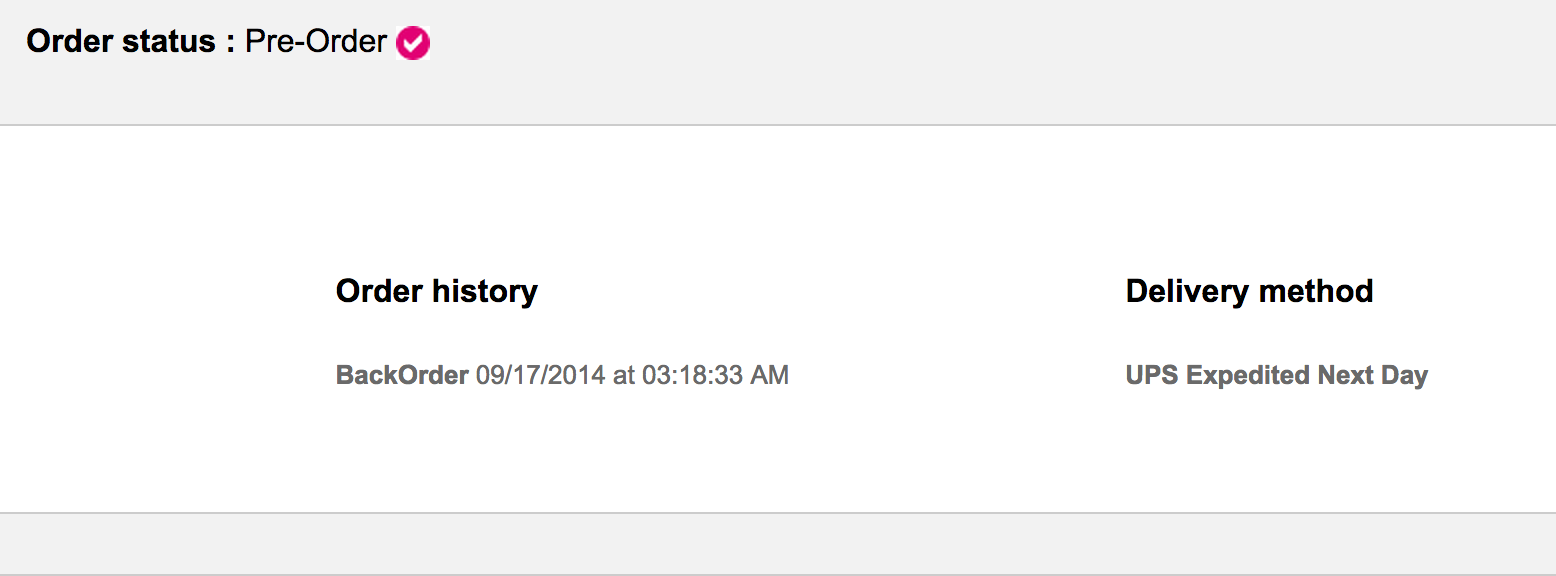The width and height of the screenshot is (1556, 576).
Task: Click the divider line above the footer
Action: click(778, 513)
